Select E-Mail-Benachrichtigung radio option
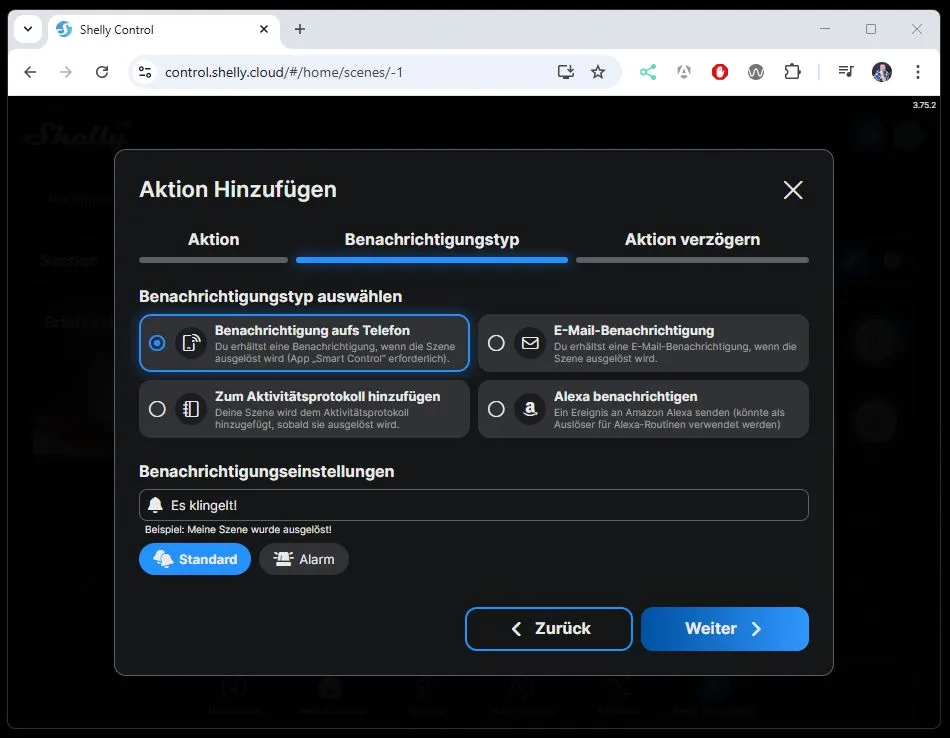 click(496, 343)
